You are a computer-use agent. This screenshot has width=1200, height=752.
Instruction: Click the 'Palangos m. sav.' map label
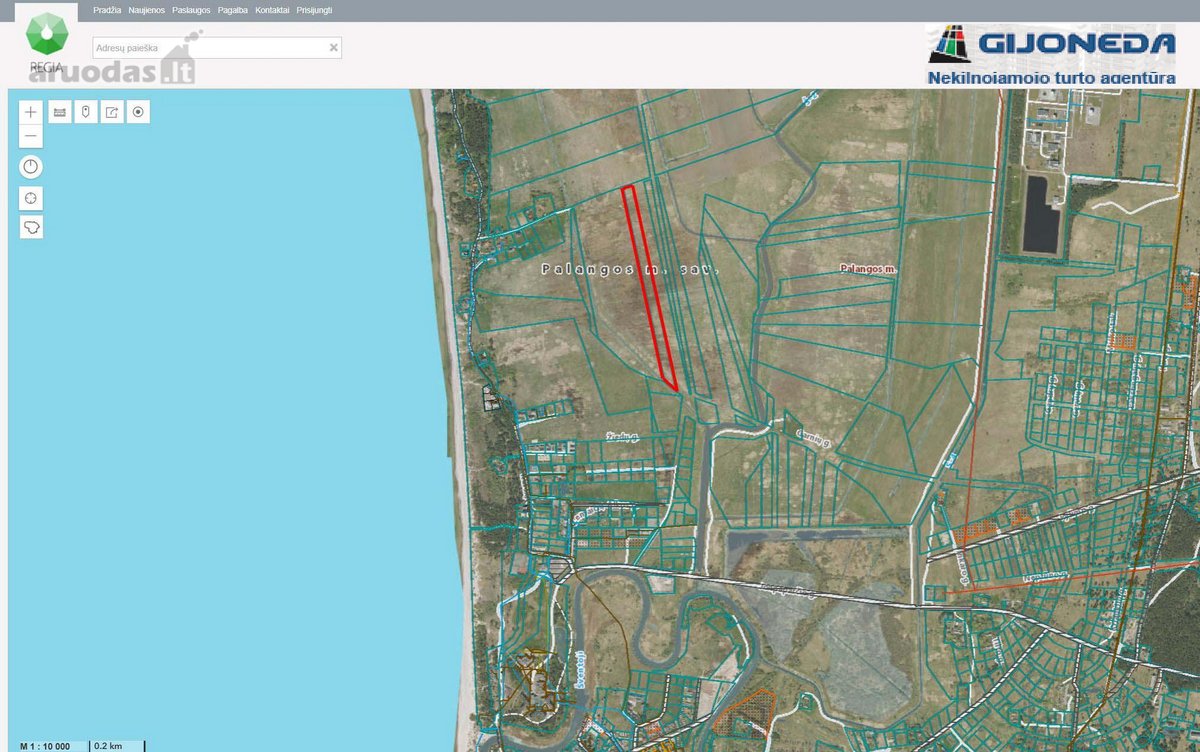(x=630, y=269)
